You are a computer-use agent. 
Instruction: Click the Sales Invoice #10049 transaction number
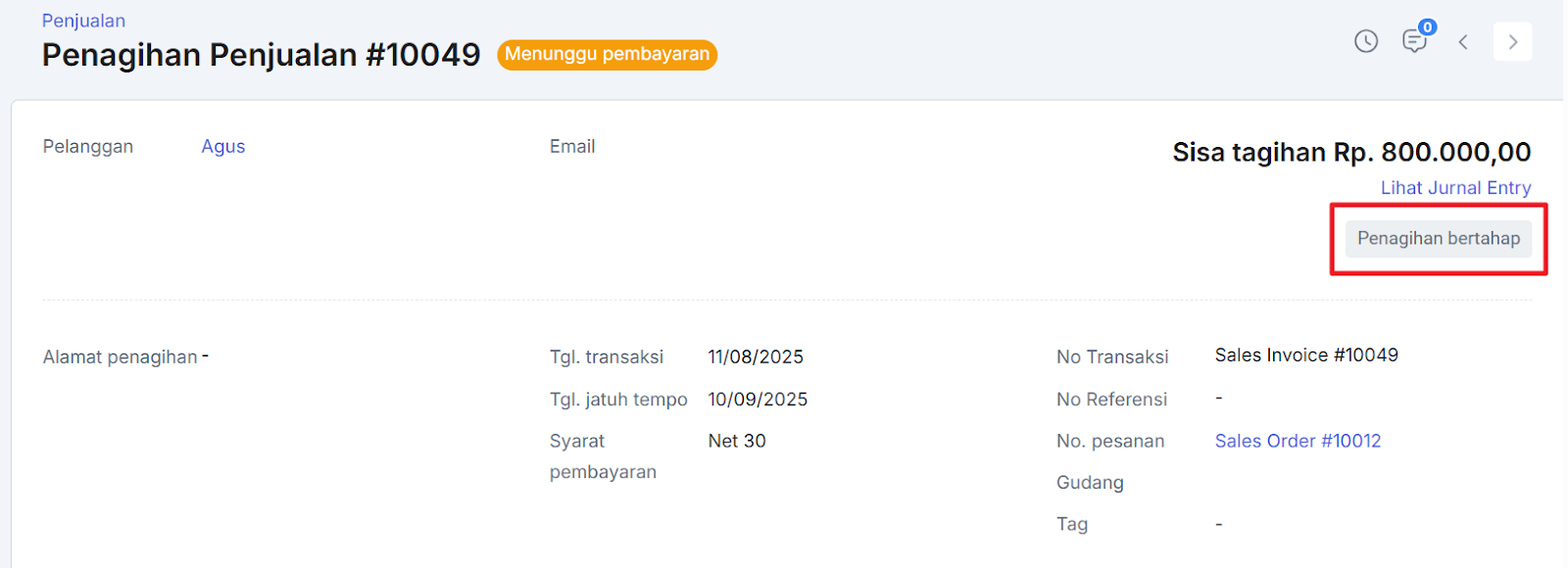(x=1306, y=355)
